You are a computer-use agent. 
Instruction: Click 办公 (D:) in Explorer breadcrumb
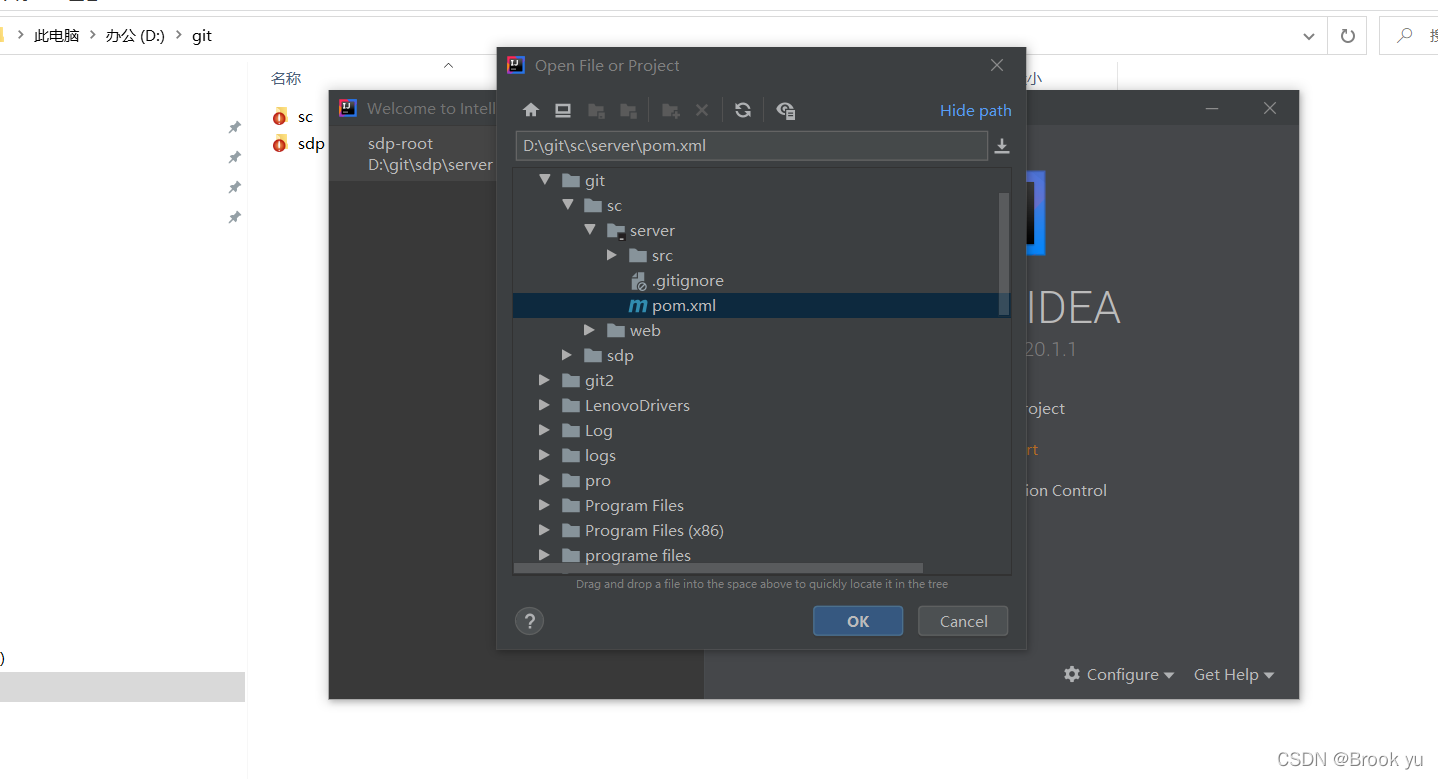pos(135,36)
